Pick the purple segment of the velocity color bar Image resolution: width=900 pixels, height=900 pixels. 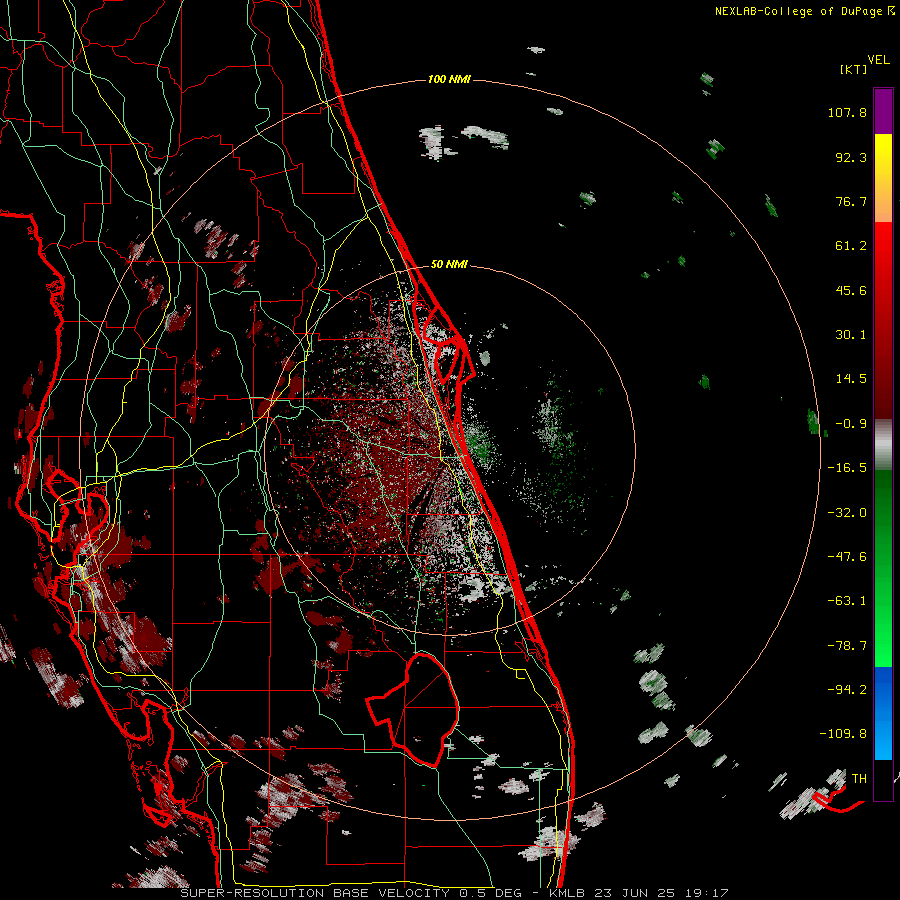pos(883,111)
